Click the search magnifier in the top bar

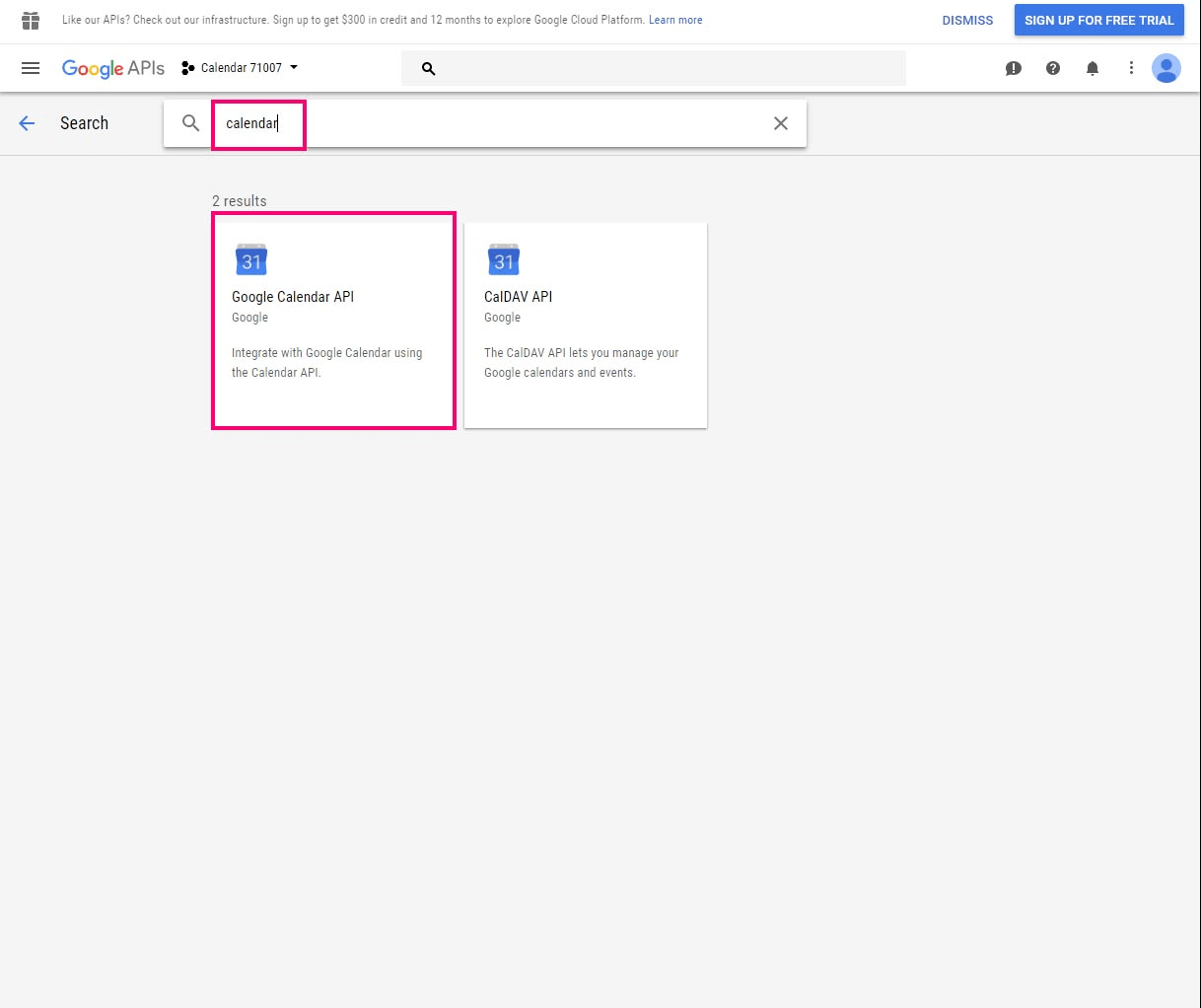pos(428,68)
